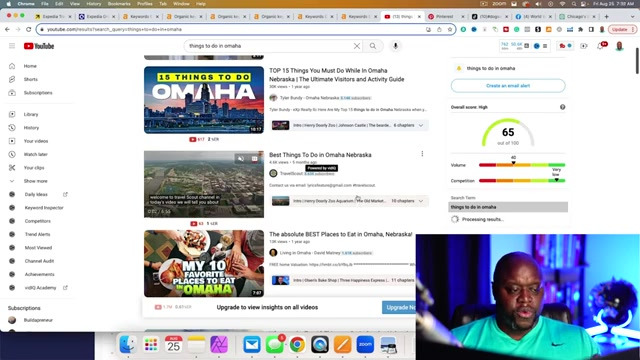Open vidIQ Channel Audit

[38, 261]
